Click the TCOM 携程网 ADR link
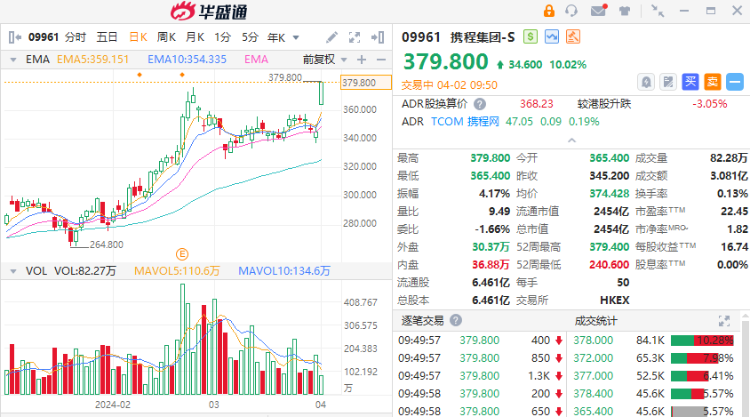This screenshot has height=417, width=750. tap(464, 121)
